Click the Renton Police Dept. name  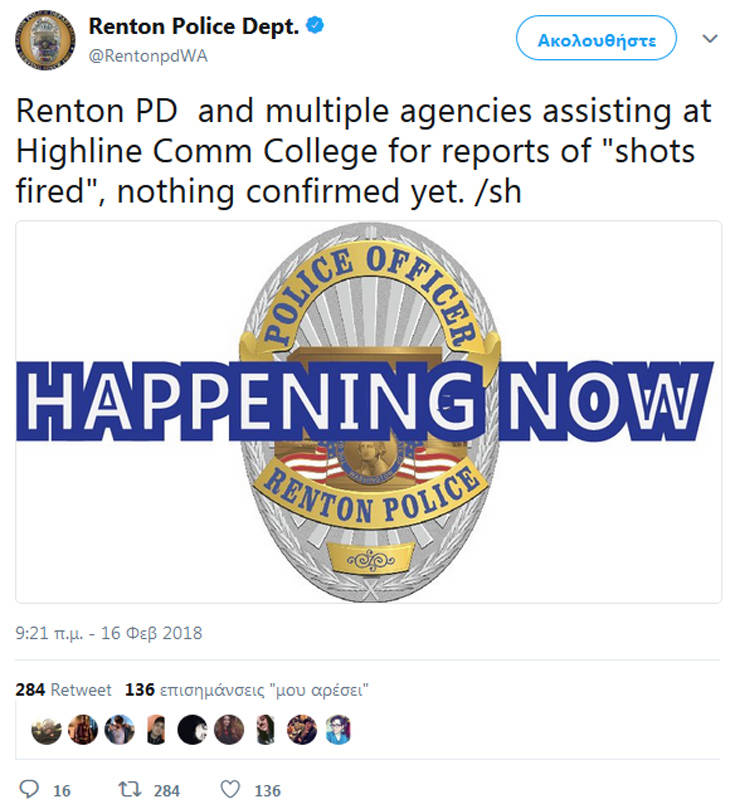193,27
